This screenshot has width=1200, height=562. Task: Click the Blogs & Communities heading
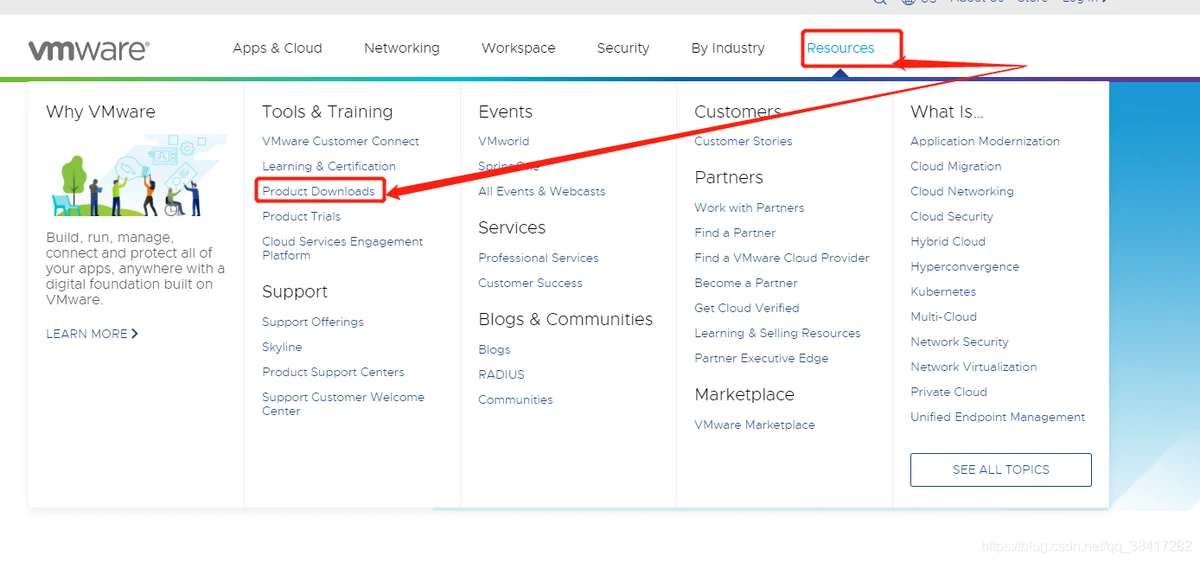(x=565, y=320)
